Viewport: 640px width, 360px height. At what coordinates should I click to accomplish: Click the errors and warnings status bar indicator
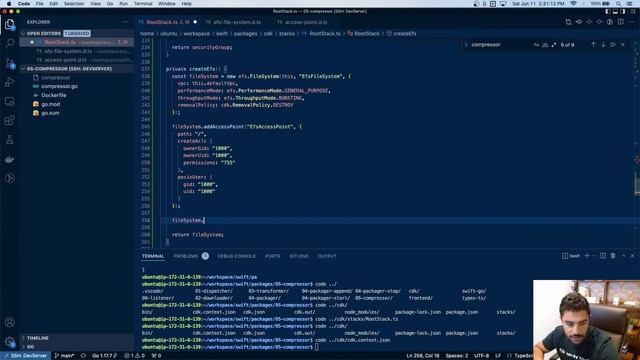pyautogui.click(x=135, y=356)
